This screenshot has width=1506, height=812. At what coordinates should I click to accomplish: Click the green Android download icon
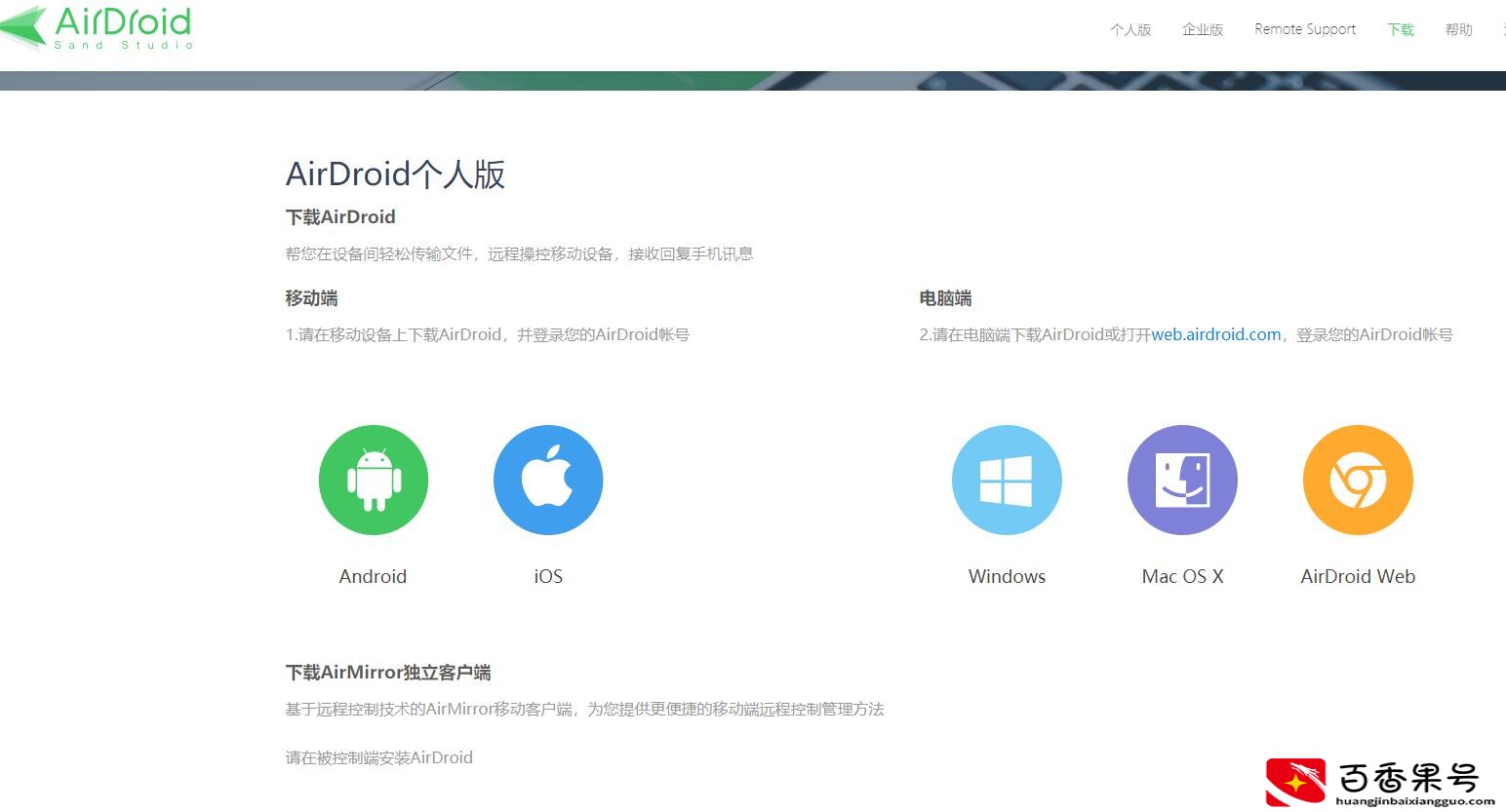[x=374, y=480]
